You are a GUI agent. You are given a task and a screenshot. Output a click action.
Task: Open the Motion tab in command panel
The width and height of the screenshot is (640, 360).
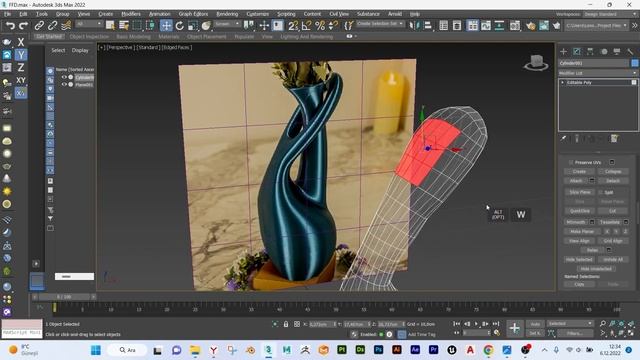604,51
